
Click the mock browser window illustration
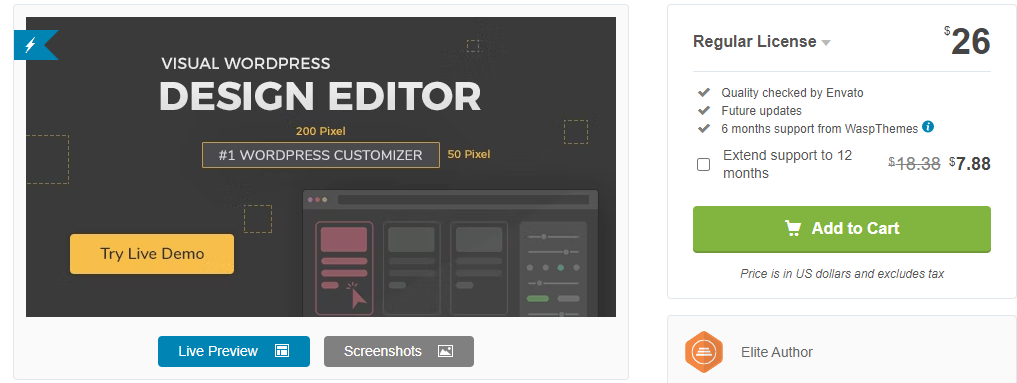pyautogui.click(x=451, y=253)
